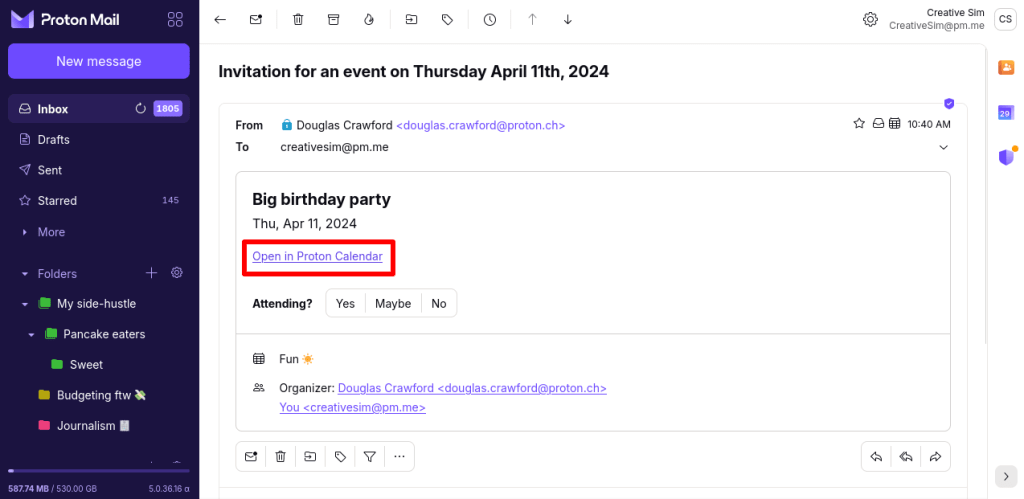Star this message from Douglas Crawford
Image resolution: width=1024 pixels, height=499 pixels.
click(858, 124)
